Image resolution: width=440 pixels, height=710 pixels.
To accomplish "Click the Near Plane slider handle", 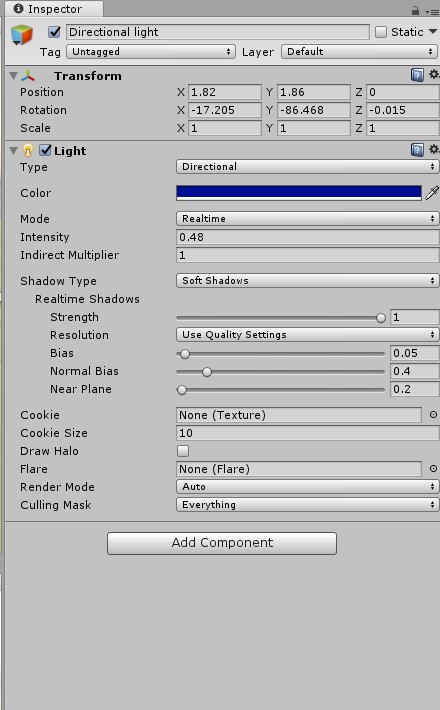I will click(x=182, y=390).
